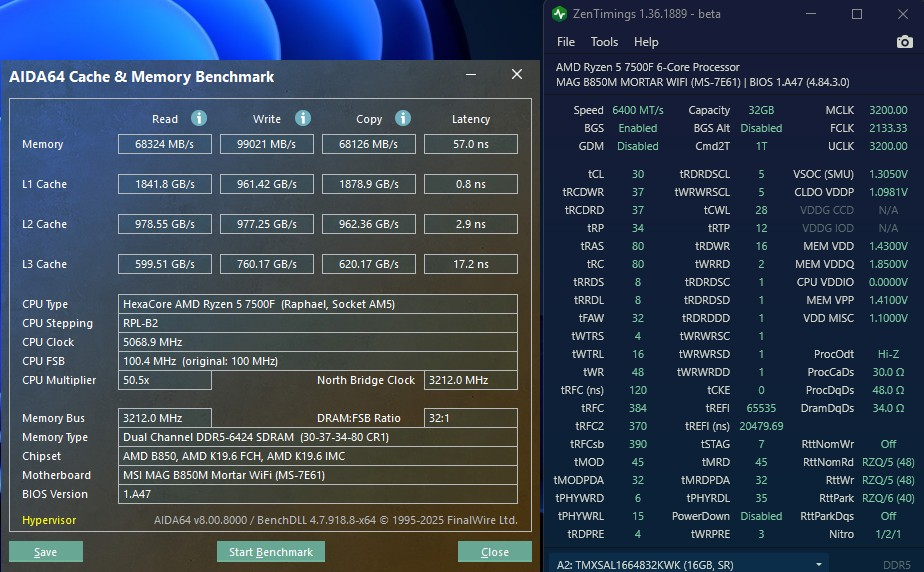
Task: Click the CPU Stepping value RPL-B2
Action: (318, 323)
